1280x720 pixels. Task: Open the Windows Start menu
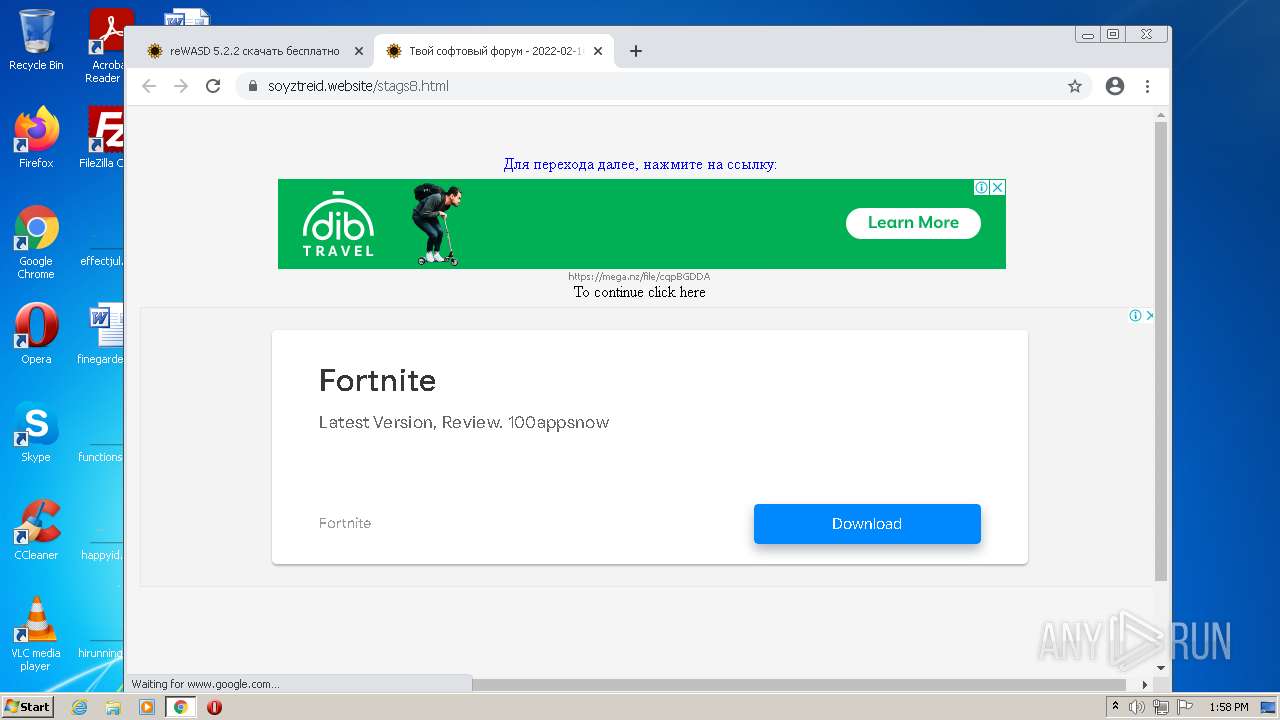(x=27, y=707)
